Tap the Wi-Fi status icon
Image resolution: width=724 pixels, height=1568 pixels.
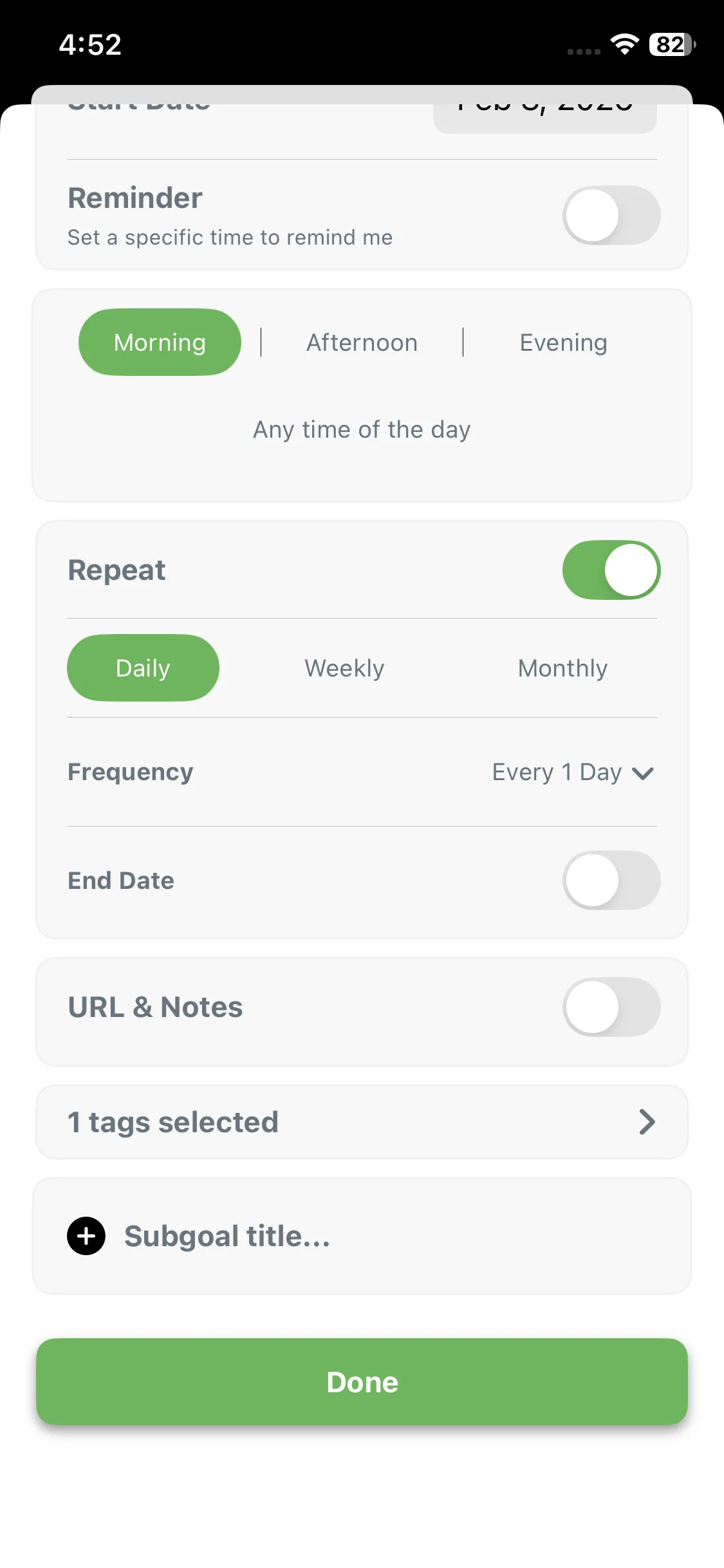[x=624, y=44]
